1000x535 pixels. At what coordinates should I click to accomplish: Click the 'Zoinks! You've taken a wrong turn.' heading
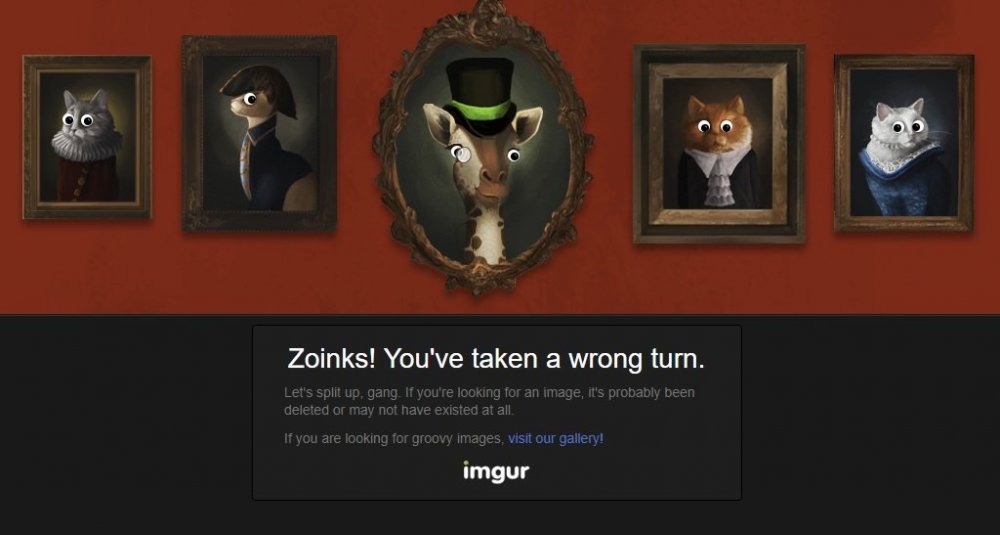tap(496, 358)
